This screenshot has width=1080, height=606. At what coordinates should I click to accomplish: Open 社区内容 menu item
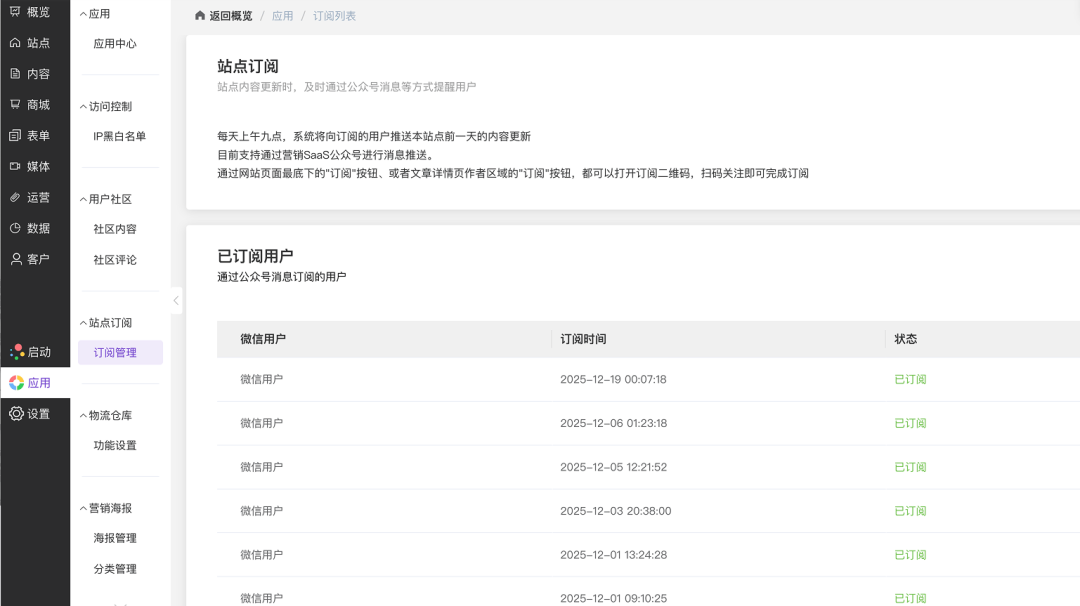[115, 229]
